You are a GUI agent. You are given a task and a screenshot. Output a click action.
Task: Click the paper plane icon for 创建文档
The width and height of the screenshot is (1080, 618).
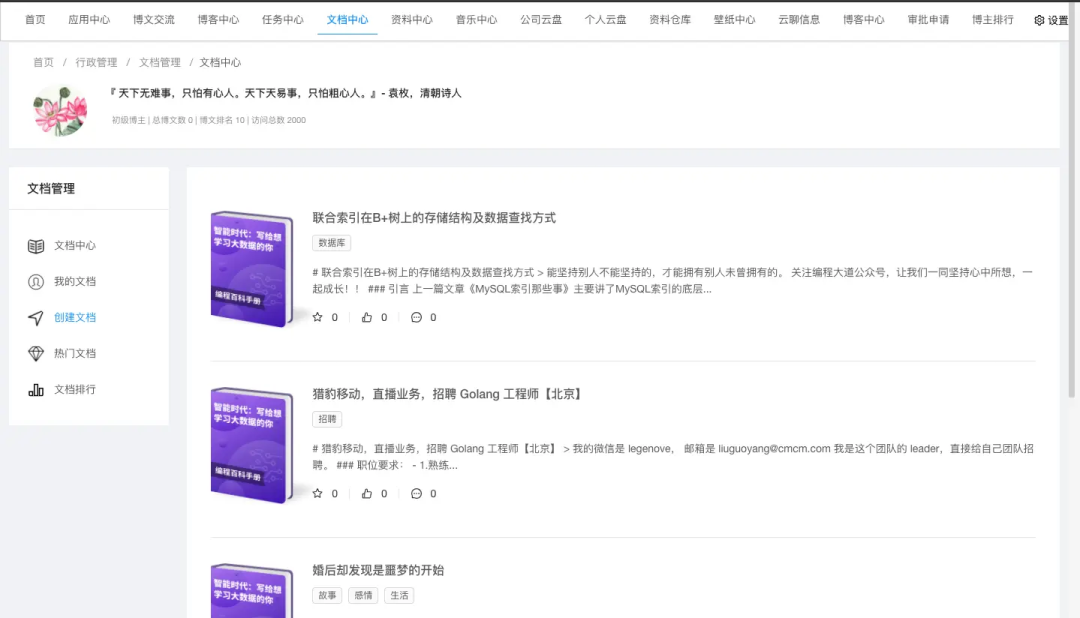coord(36,318)
